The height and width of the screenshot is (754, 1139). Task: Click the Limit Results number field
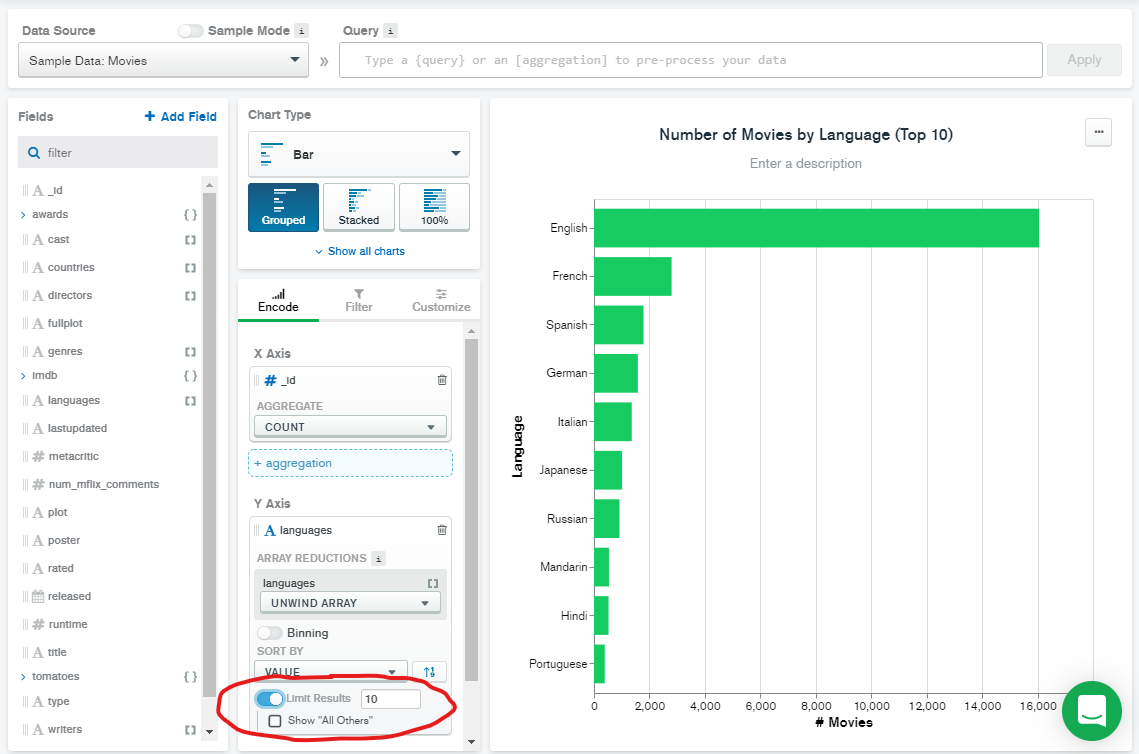click(390, 699)
